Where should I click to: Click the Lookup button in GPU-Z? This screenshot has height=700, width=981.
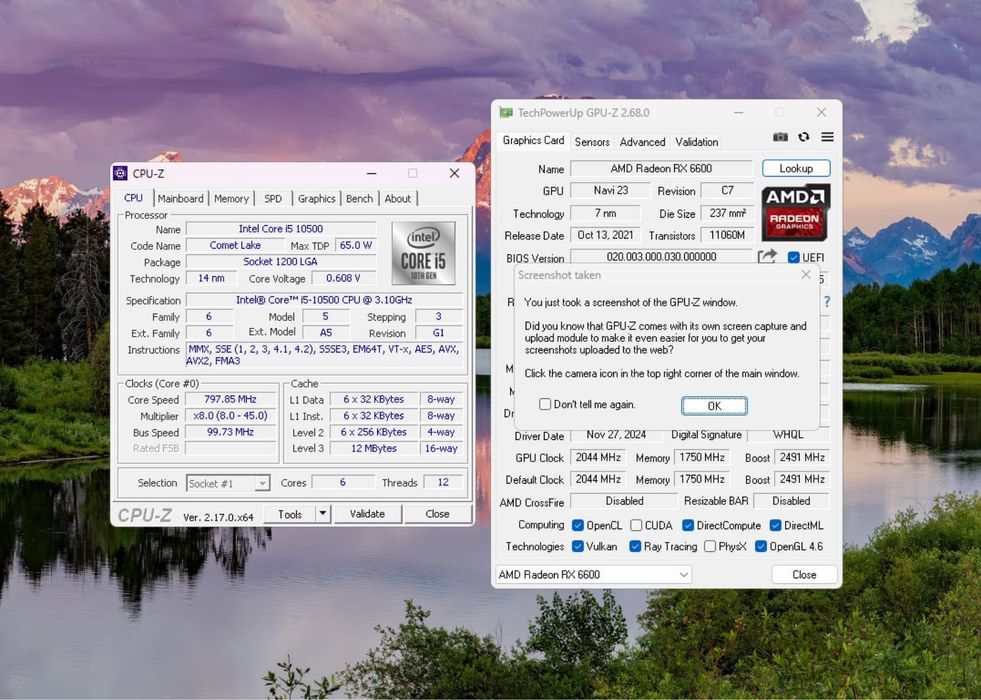(x=796, y=168)
